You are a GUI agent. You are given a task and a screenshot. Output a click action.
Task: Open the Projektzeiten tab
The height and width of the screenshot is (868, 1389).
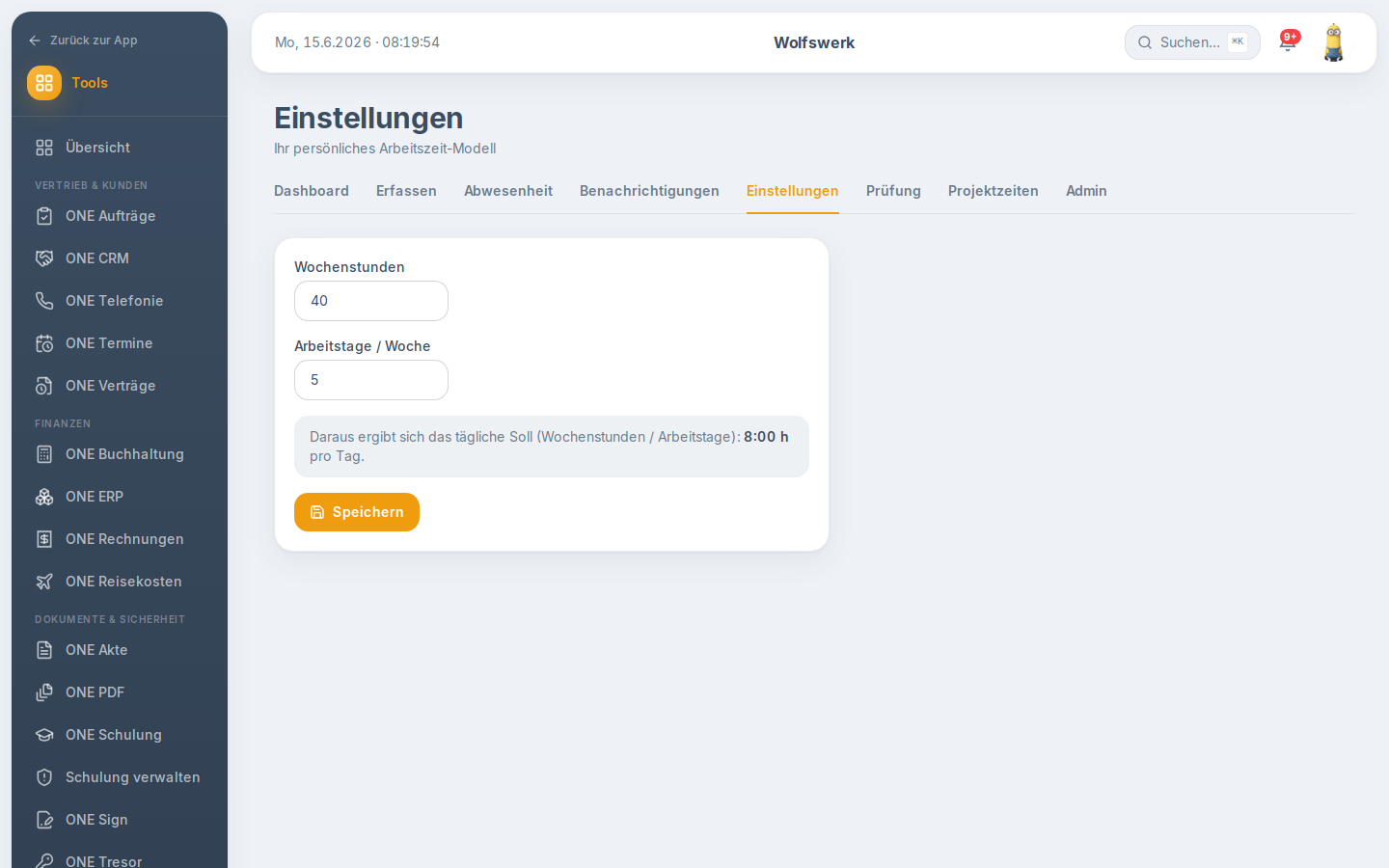click(x=994, y=191)
